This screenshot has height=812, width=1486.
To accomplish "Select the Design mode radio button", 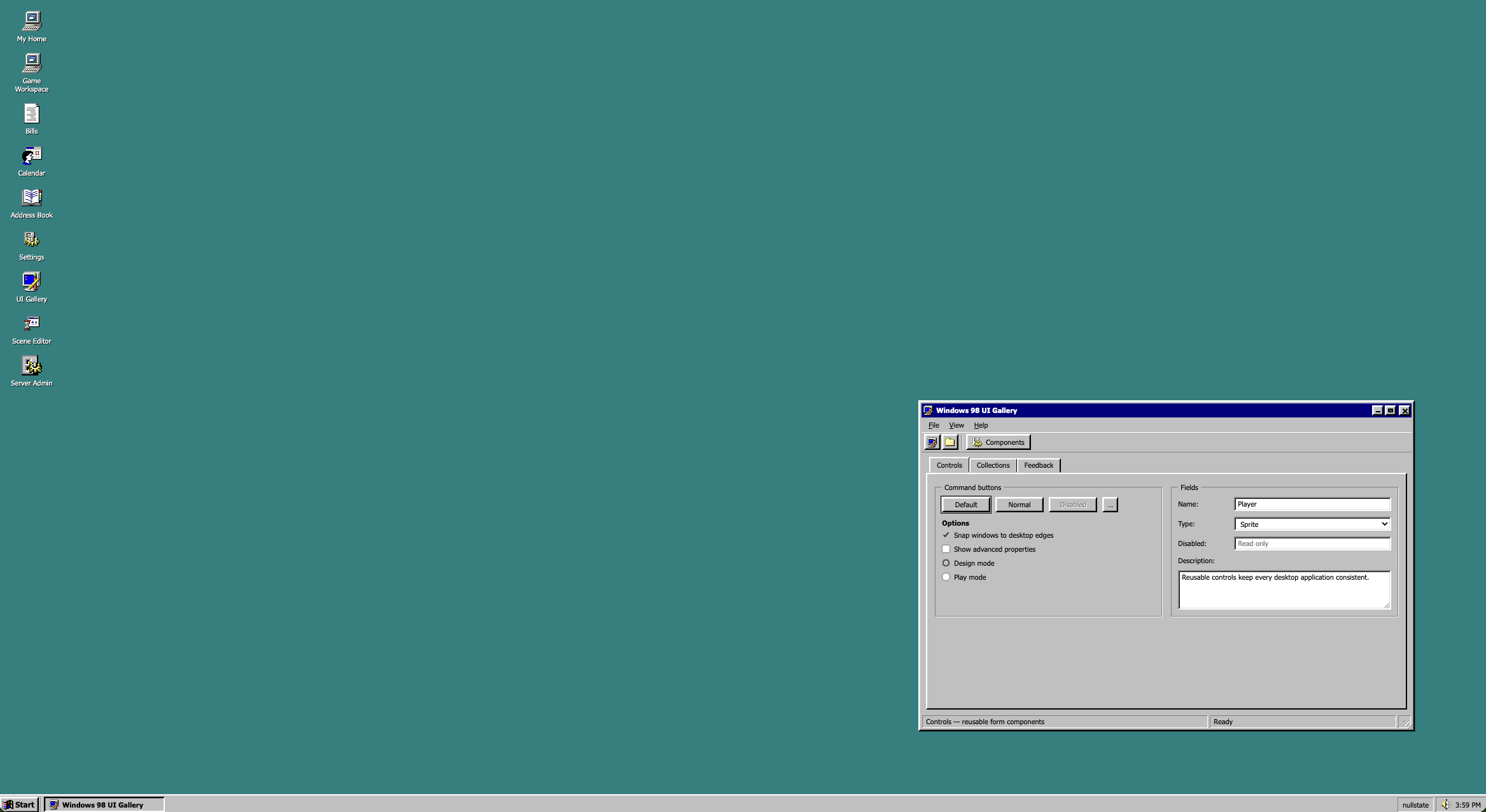I will 946,563.
